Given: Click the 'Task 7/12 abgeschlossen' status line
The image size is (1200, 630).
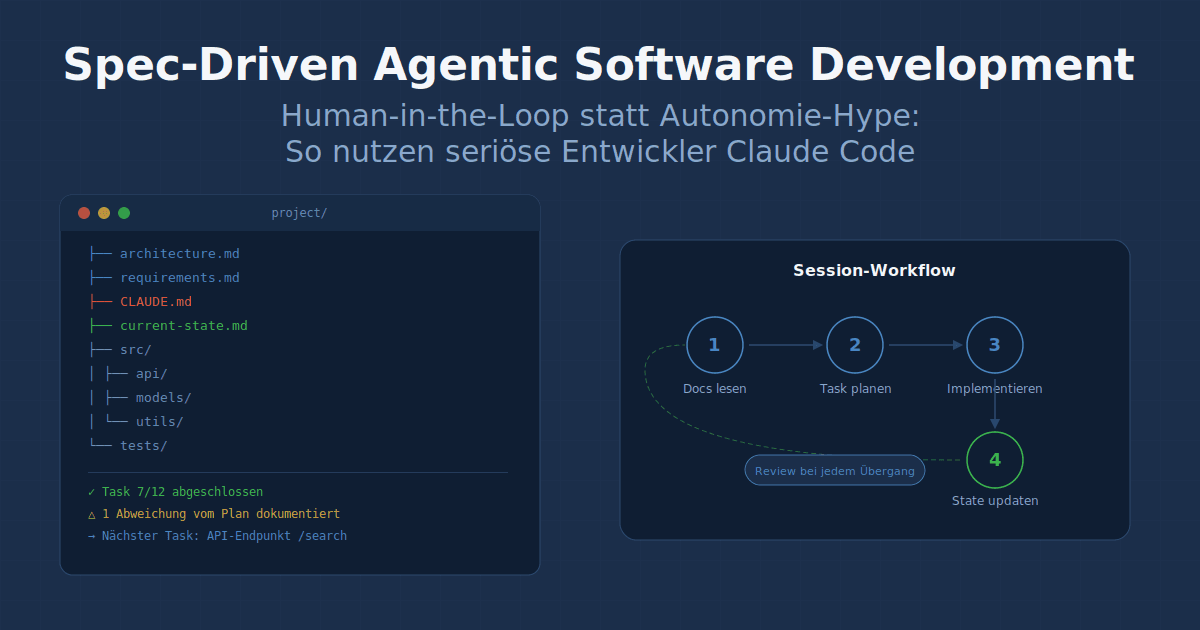Looking at the screenshot, I should tap(176, 492).
